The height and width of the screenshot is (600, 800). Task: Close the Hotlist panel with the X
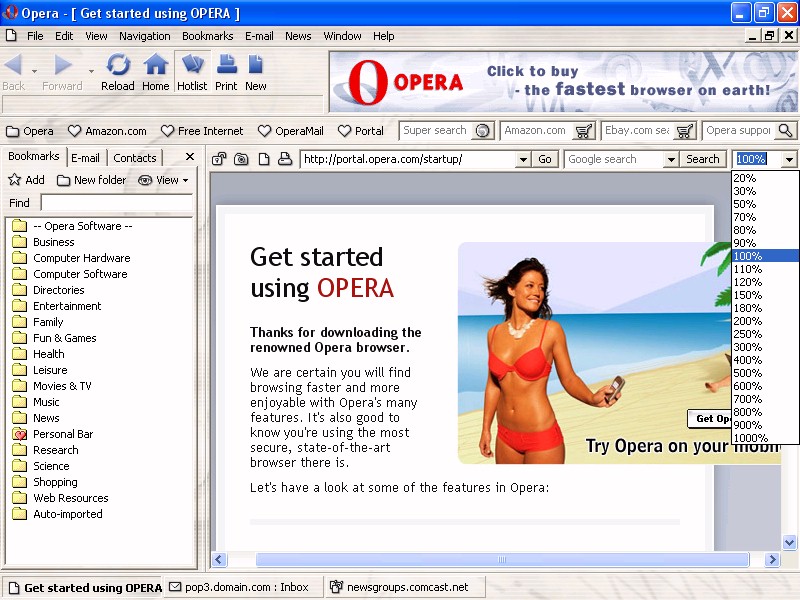tap(190, 157)
